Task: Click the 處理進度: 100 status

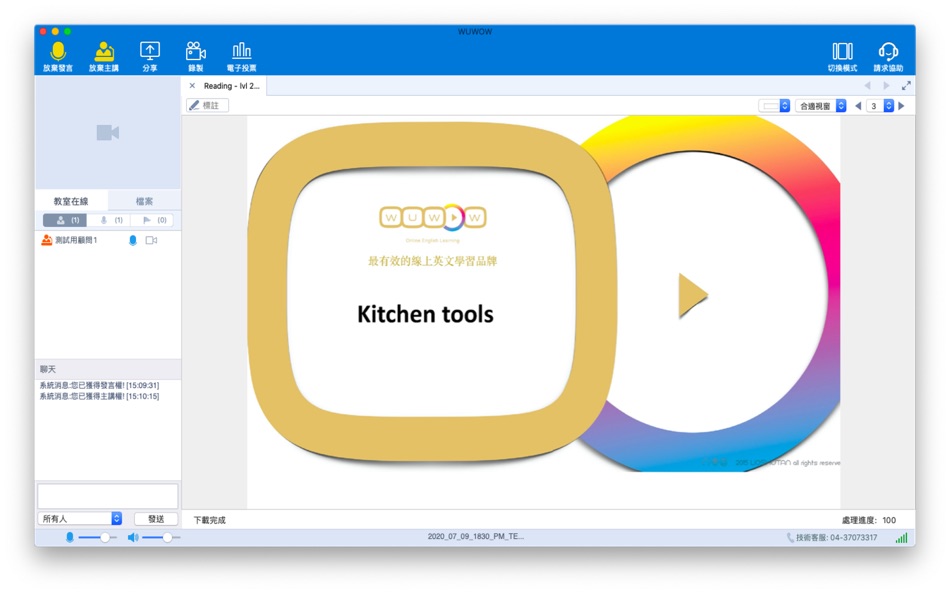Action: [869, 520]
